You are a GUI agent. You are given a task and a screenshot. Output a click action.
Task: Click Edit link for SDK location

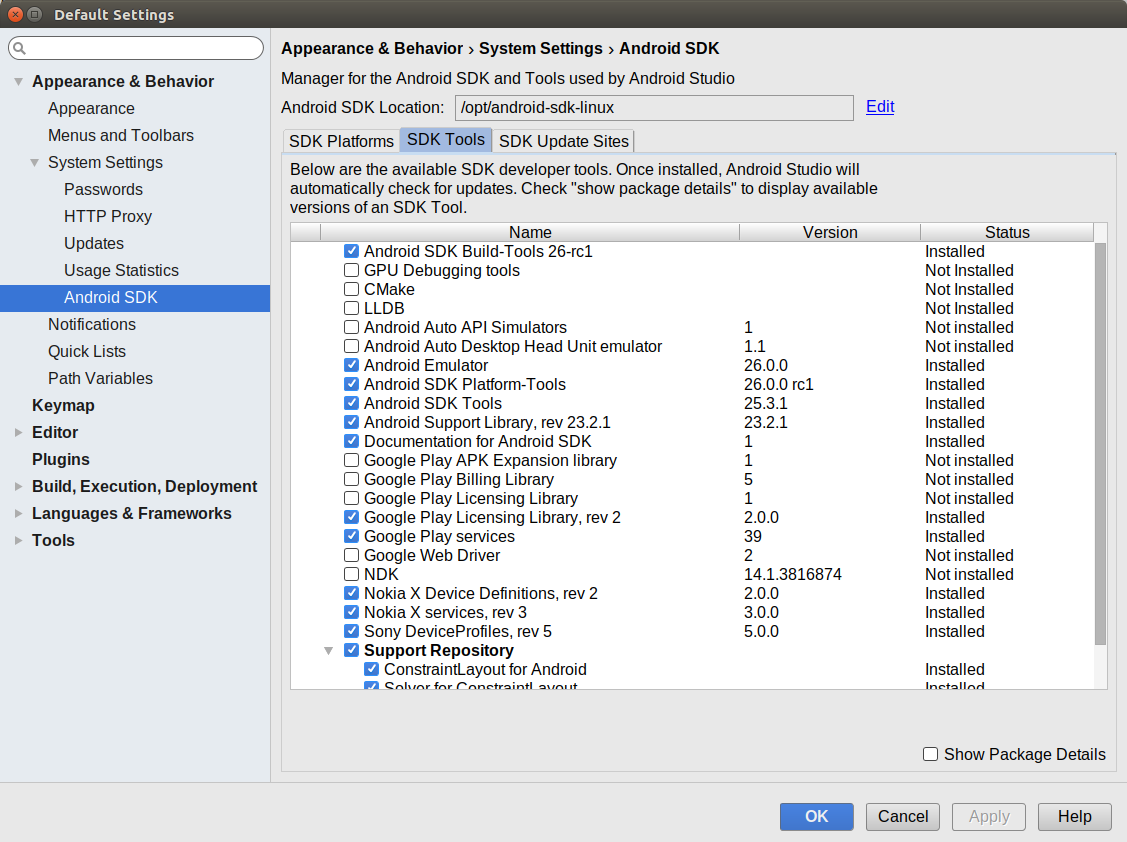point(880,106)
